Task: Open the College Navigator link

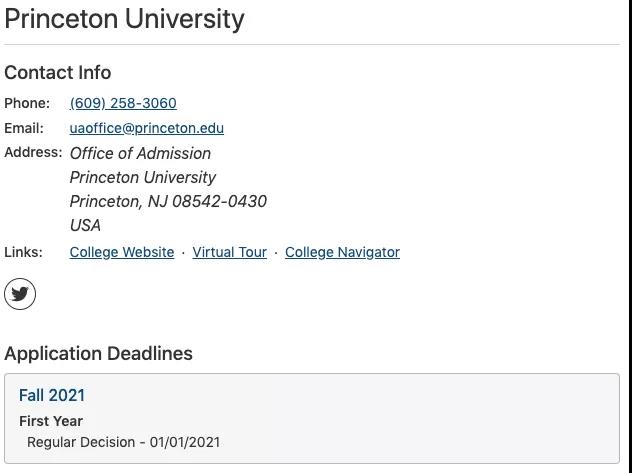Action: click(342, 252)
